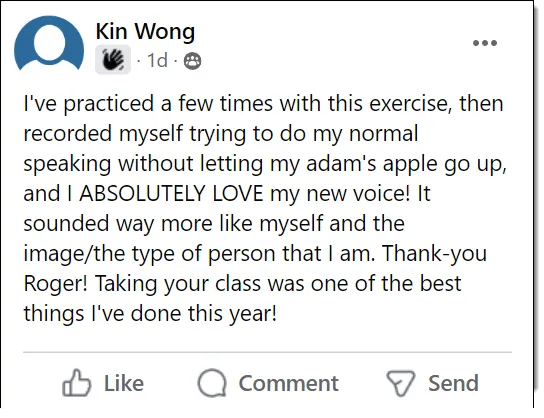This screenshot has width=544, height=418.
Task: Click the Like button label
Action: click(x=124, y=383)
